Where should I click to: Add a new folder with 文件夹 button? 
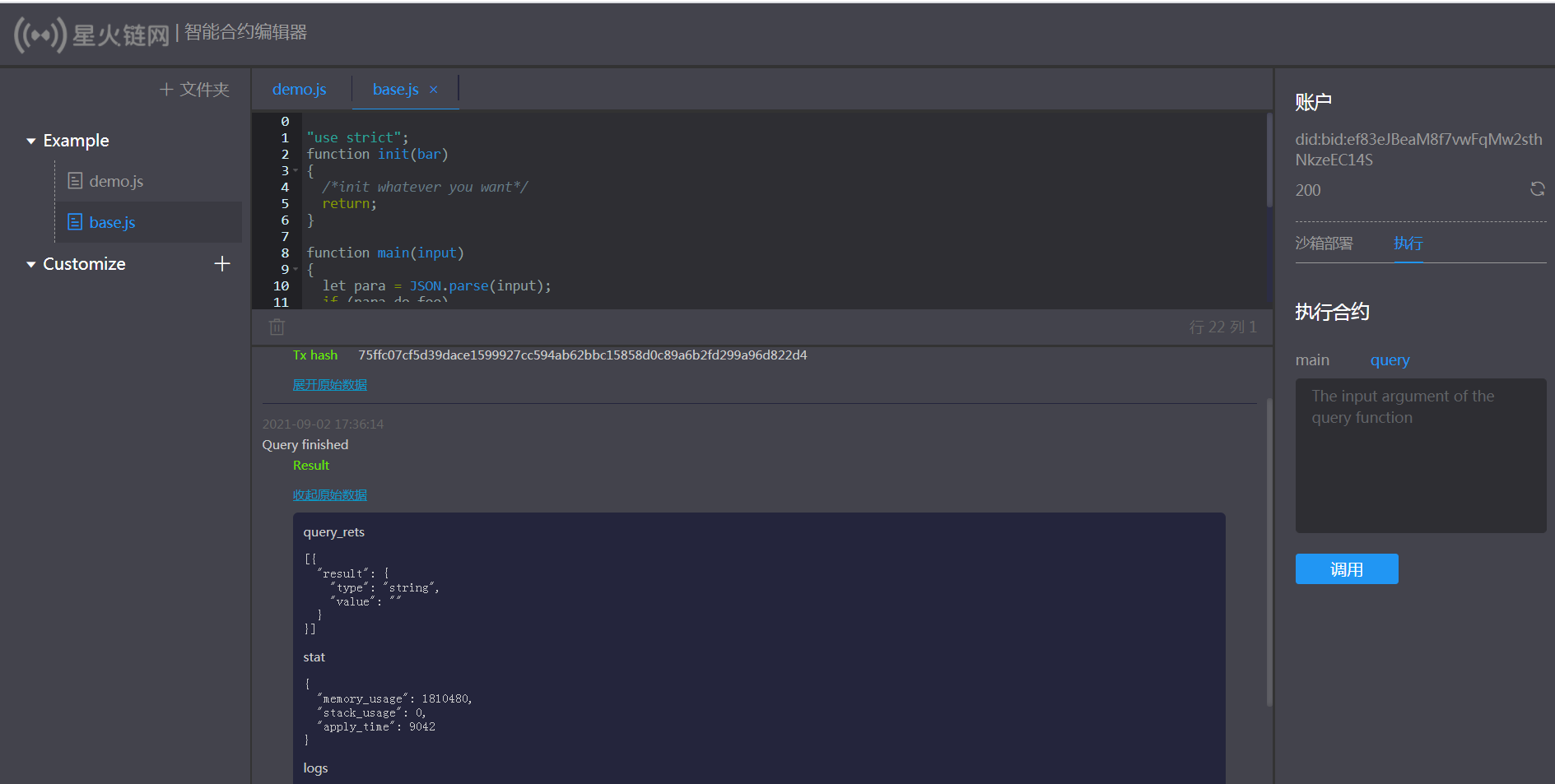[194, 89]
